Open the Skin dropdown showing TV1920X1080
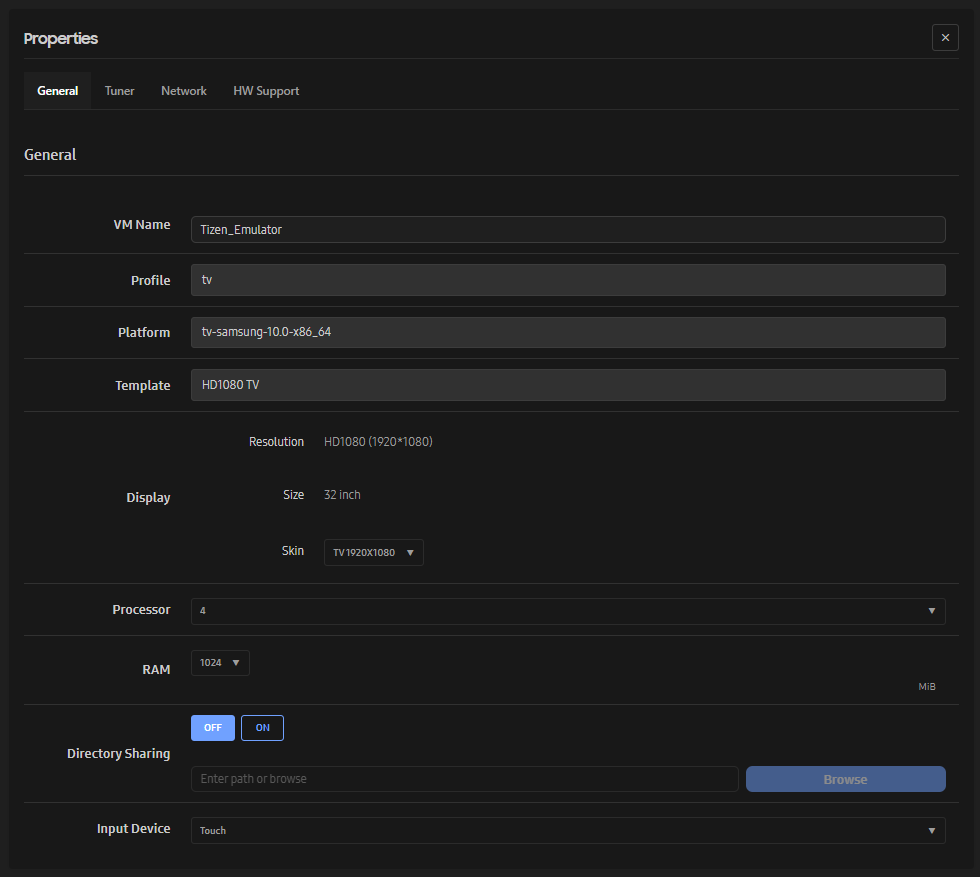This screenshot has height=877, width=980. click(373, 551)
